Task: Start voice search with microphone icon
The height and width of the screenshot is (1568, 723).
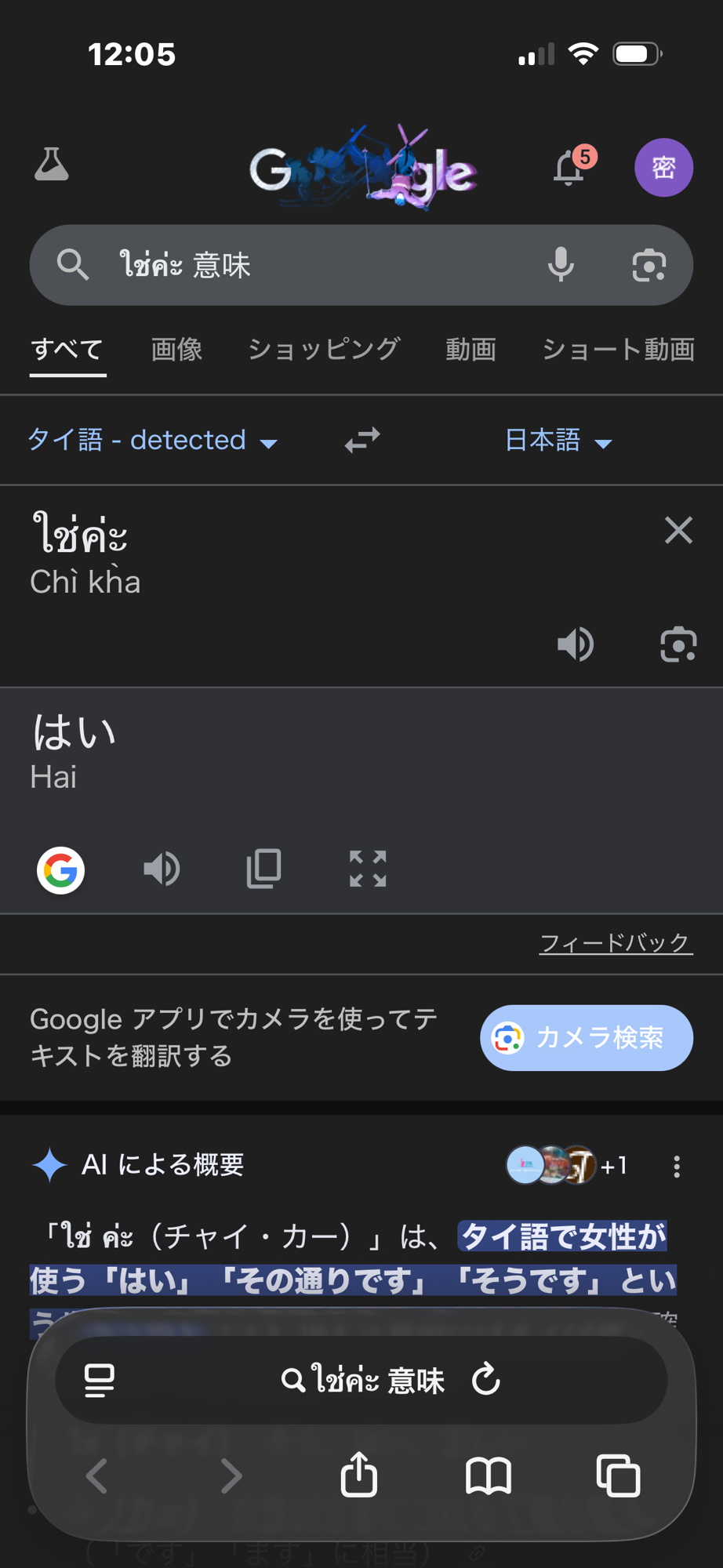Action: (561, 265)
